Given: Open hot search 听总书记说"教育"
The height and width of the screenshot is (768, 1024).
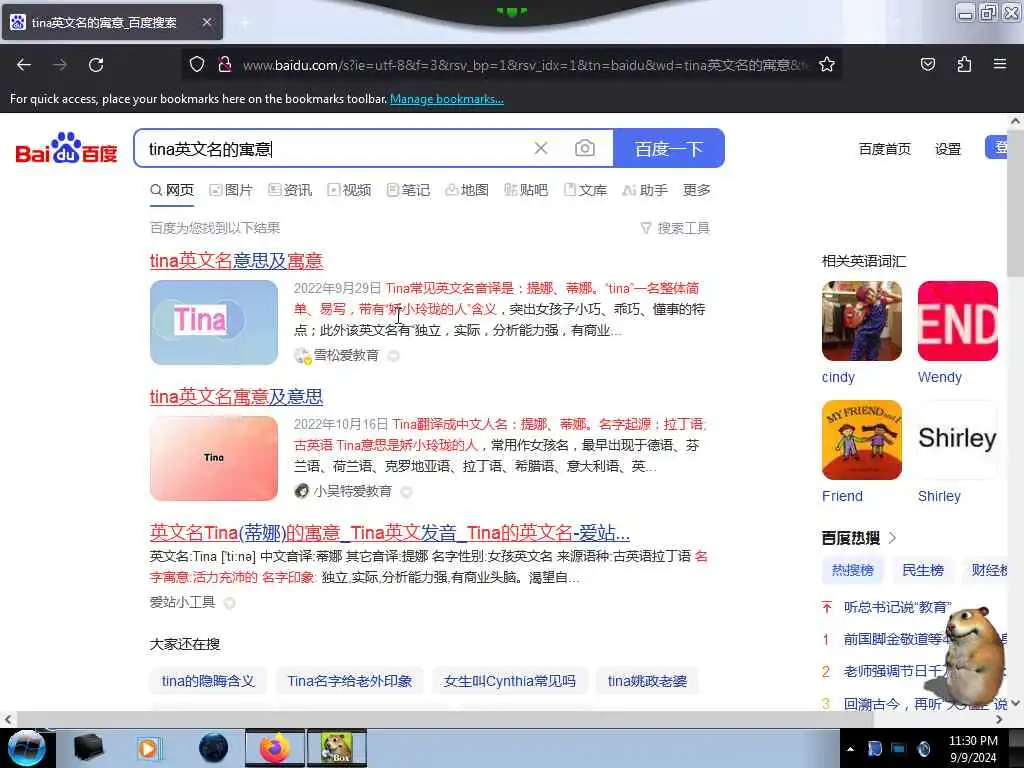Looking at the screenshot, I should point(897,607).
